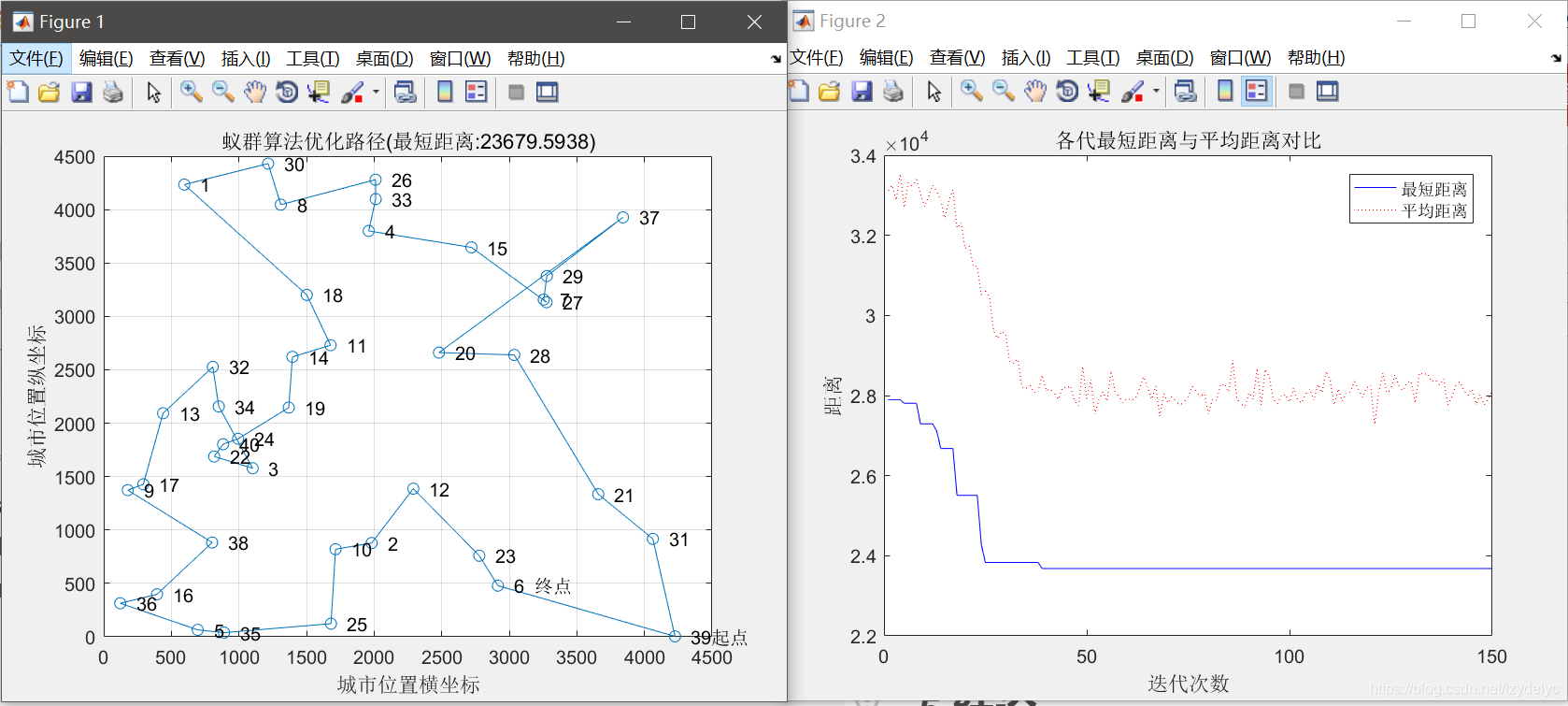This screenshot has height=706, width=1568.
Task: Click Print icon in Figure 1 toolbar
Action: [113, 92]
